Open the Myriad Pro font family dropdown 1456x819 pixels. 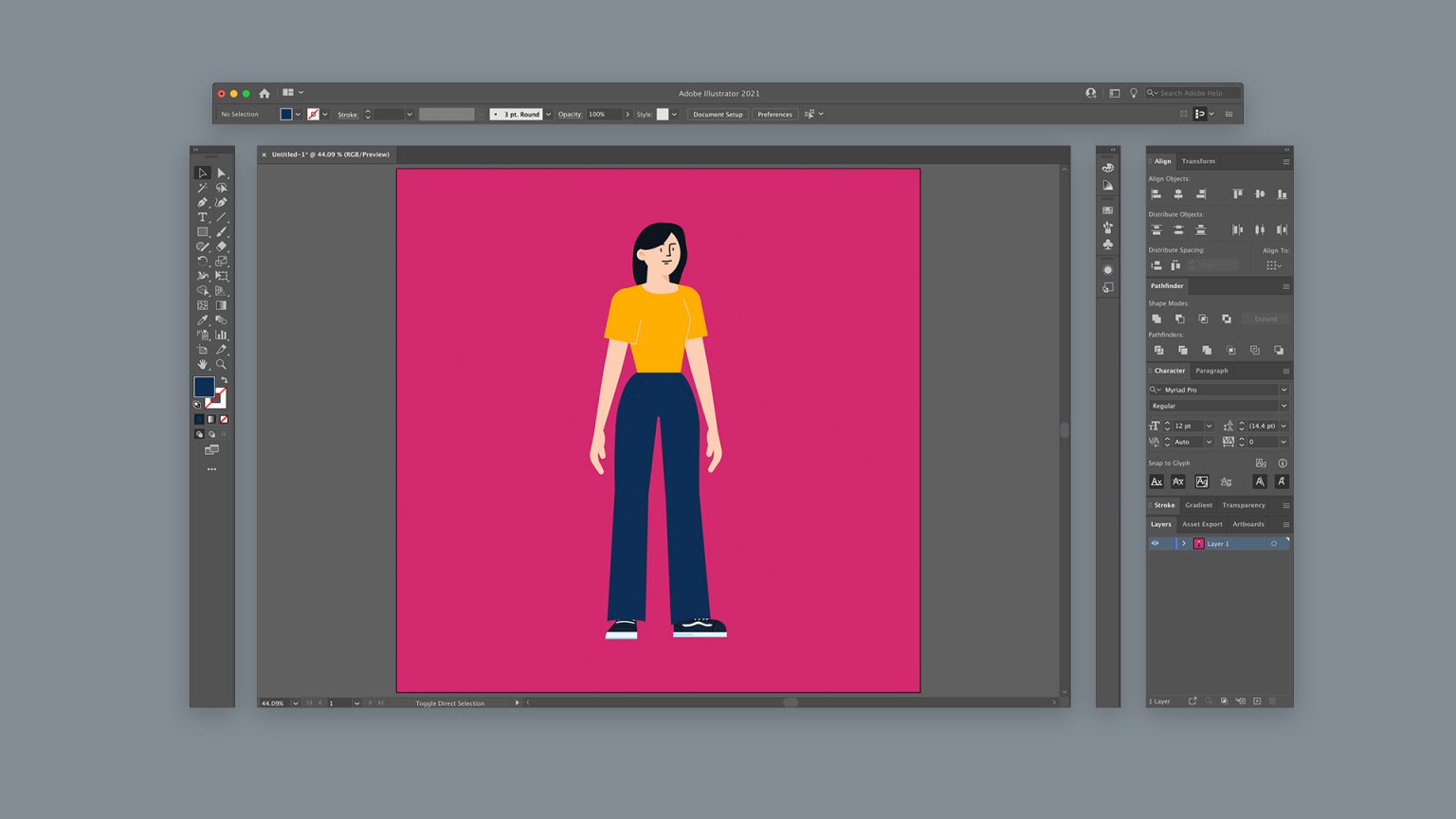[x=1283, y=390]
